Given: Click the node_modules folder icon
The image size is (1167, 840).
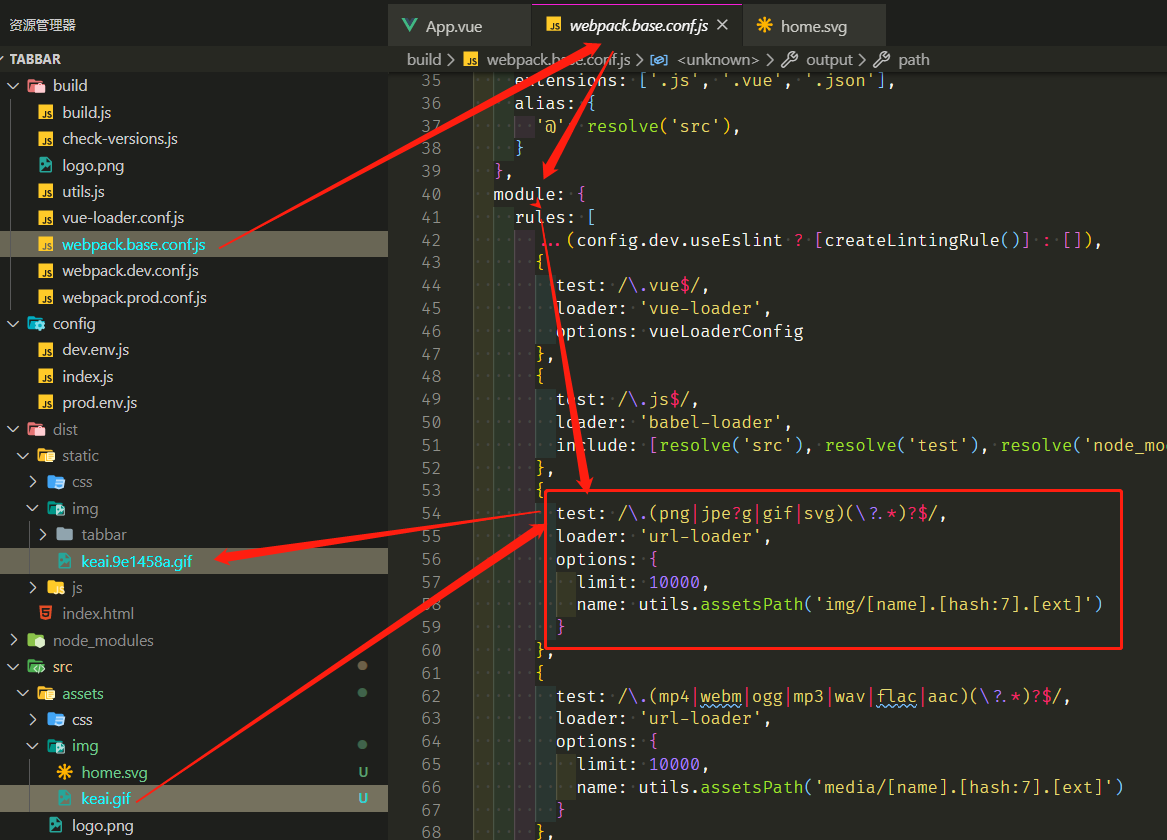Looking at the screenshot, I should coord(36,641).
